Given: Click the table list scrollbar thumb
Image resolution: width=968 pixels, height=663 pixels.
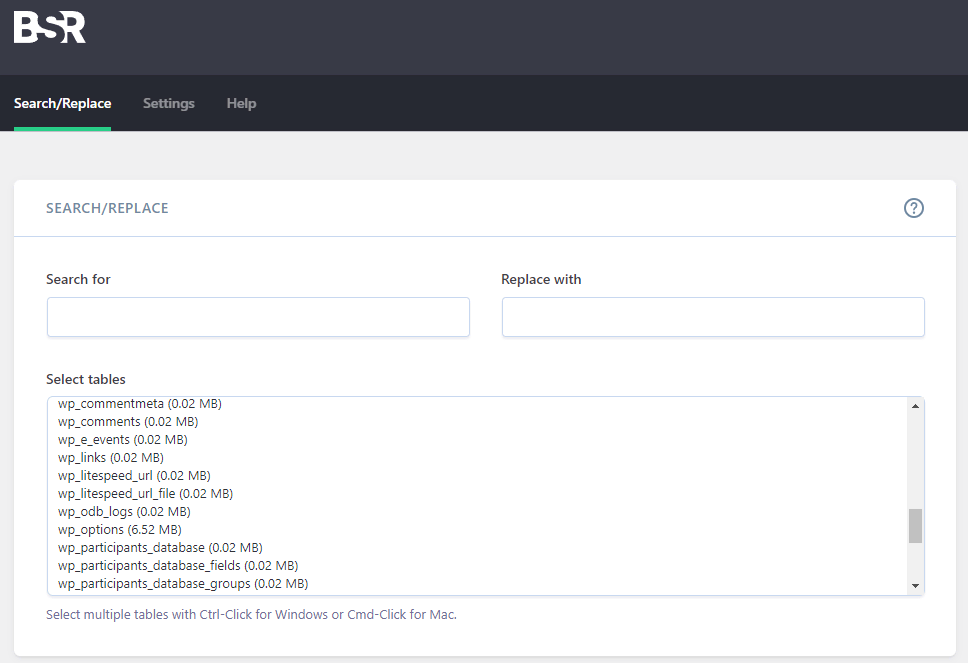Looking at the screenshot, I should tap(915, 526).
